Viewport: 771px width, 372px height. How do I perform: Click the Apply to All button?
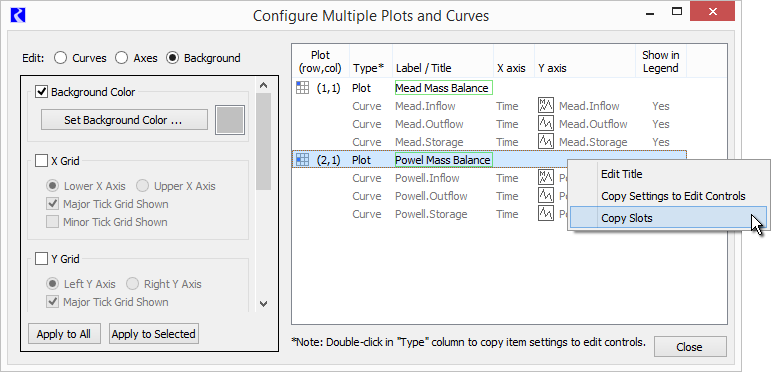coord(64,334)
